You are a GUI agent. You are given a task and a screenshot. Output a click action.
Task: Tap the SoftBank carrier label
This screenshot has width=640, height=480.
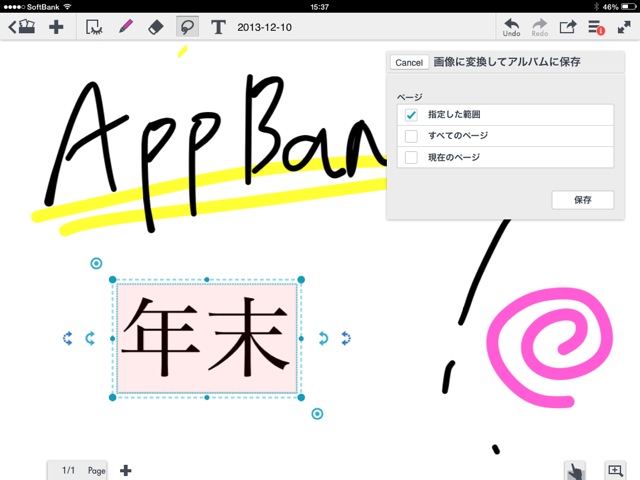coord(43,7)
